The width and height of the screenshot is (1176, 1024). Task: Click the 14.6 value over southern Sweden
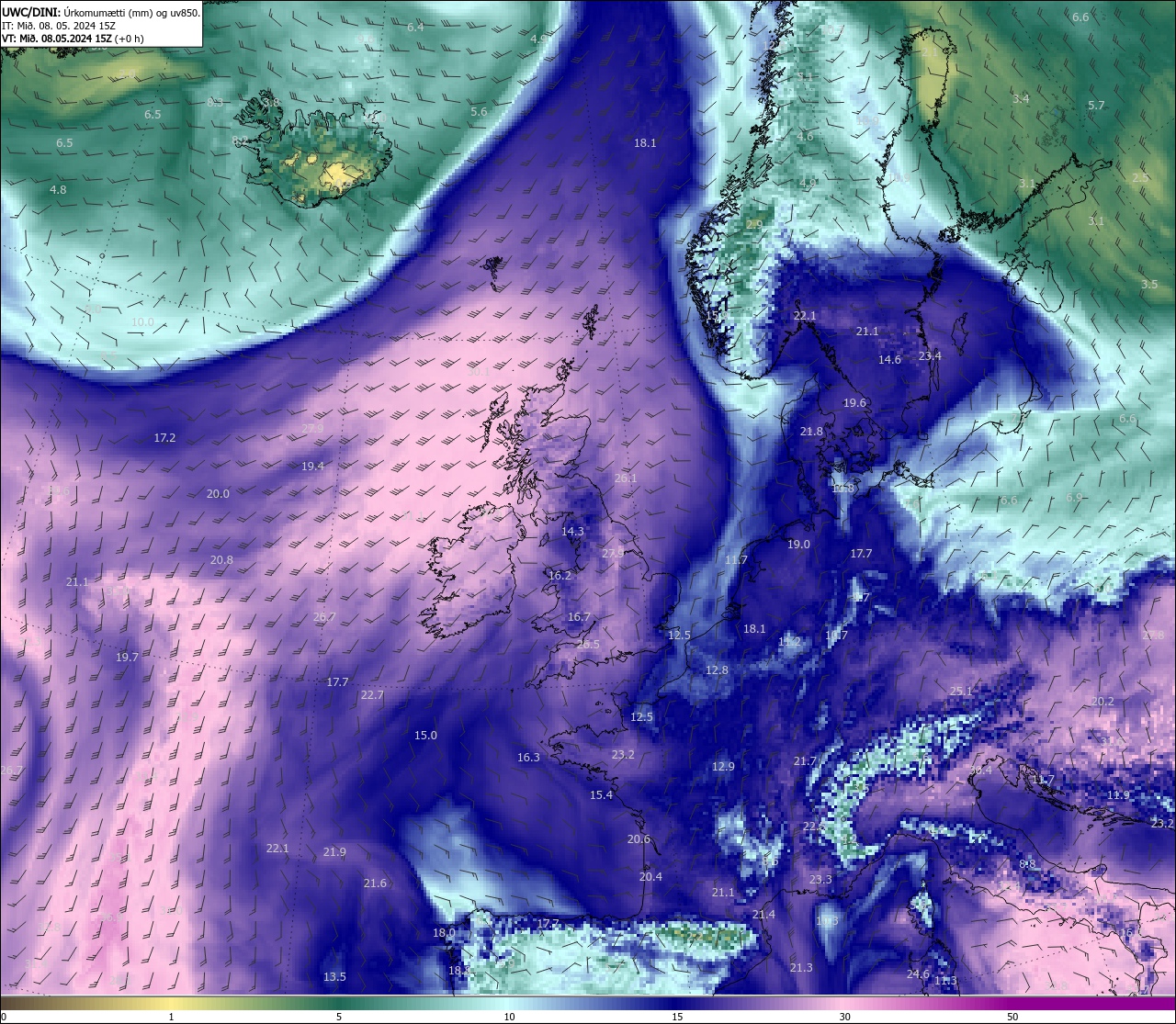[889, 360]
